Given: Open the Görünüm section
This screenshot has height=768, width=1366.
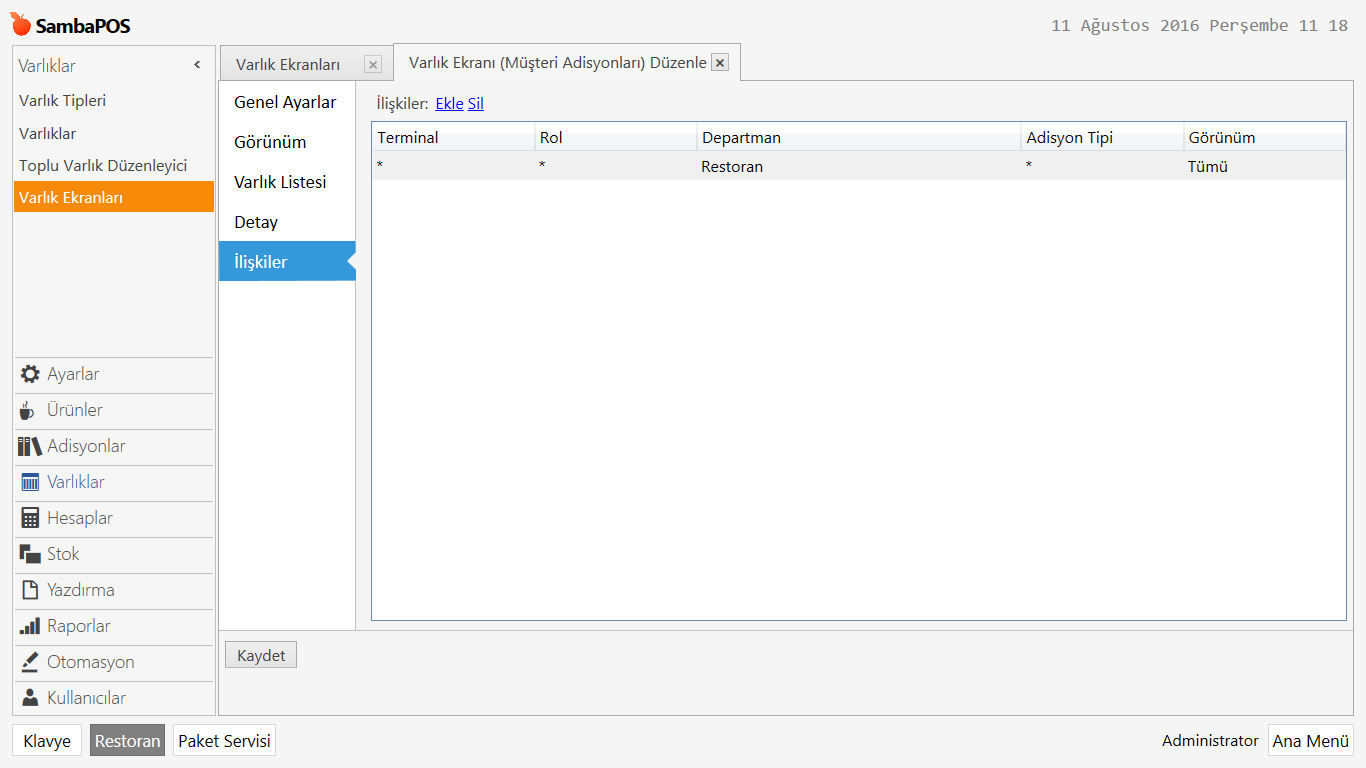Looking at the screenshot, I should coord(287,142).
